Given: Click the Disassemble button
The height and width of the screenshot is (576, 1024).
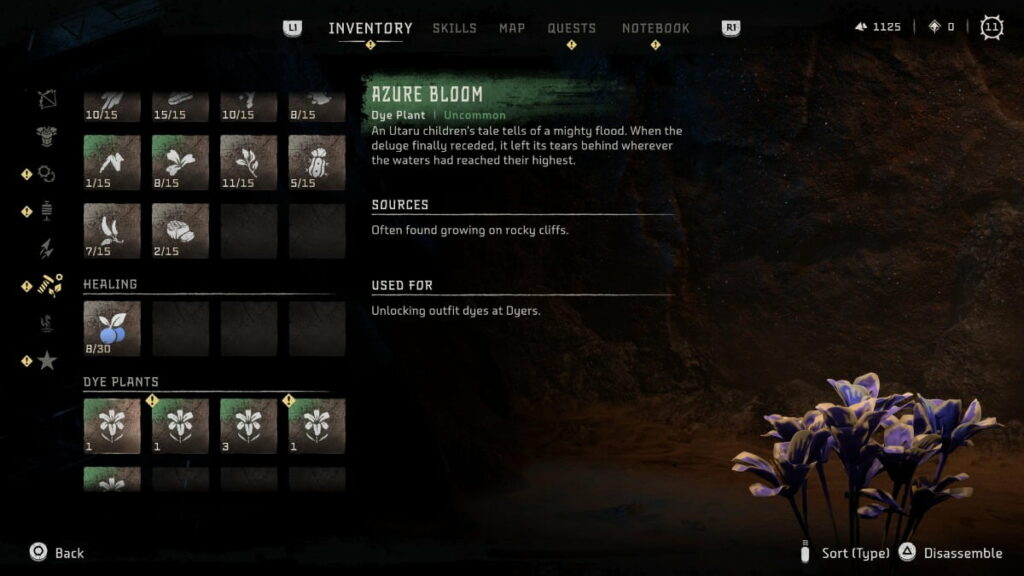Looking at the screenshot, I should pyautogui.click(x=950, y=553).
